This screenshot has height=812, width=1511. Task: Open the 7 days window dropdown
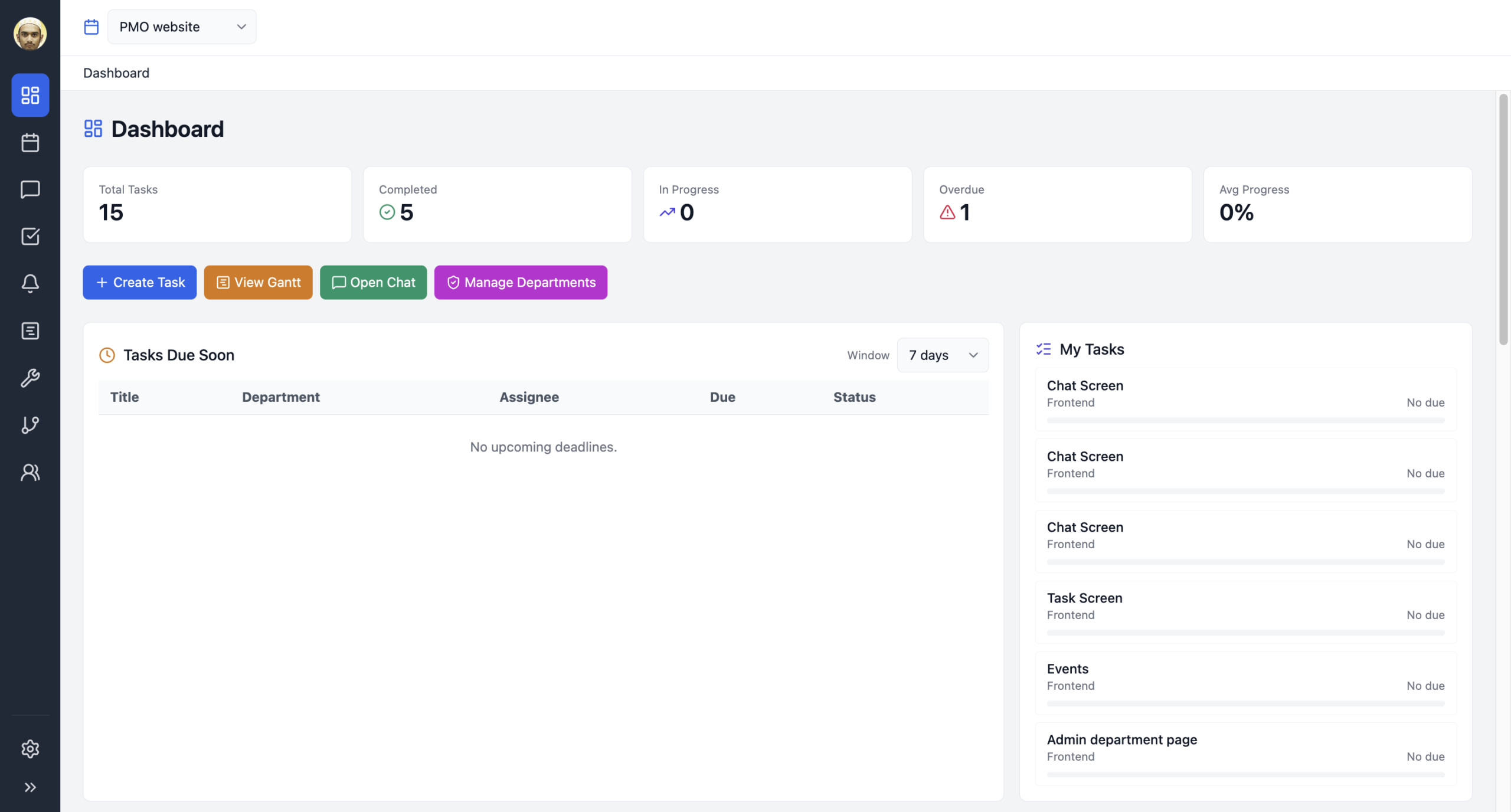943,355
